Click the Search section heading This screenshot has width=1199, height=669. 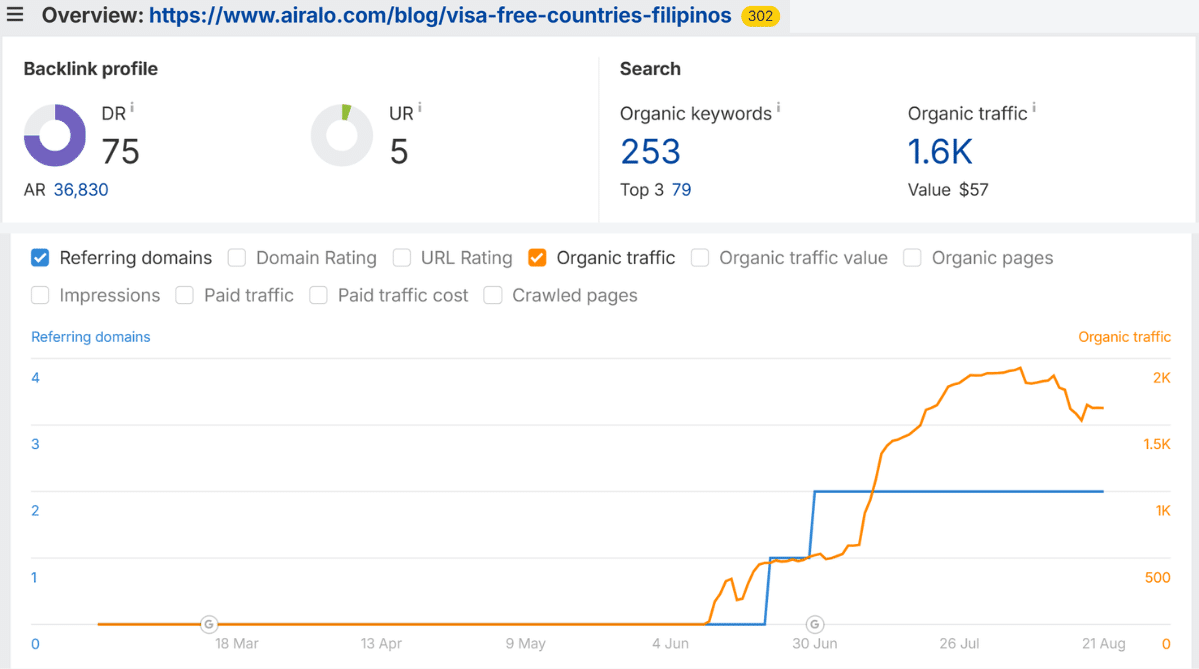pyautogui.click(x=650, y=69)
